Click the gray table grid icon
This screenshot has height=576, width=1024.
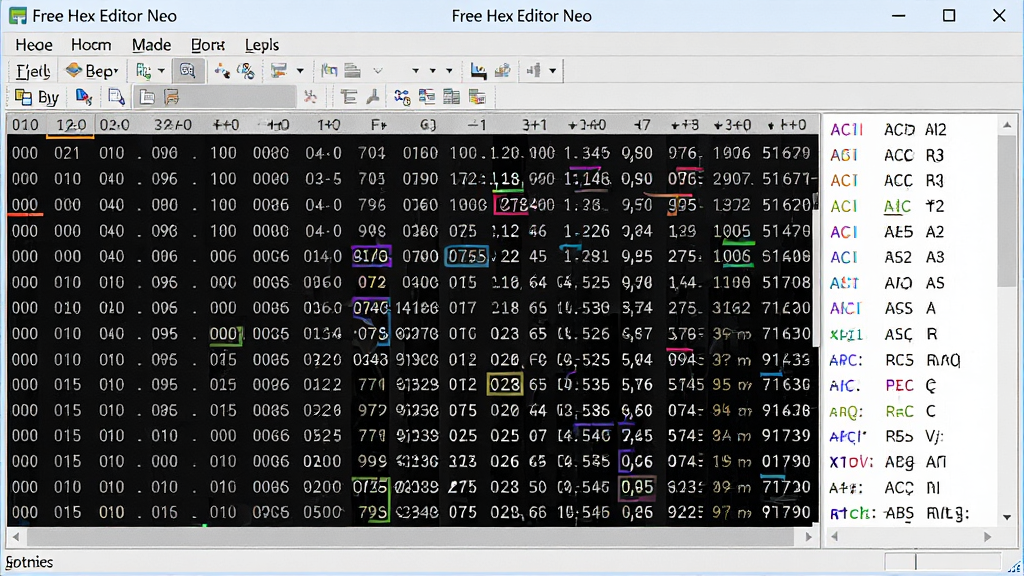pyautogui.click(x=451, y=97)
